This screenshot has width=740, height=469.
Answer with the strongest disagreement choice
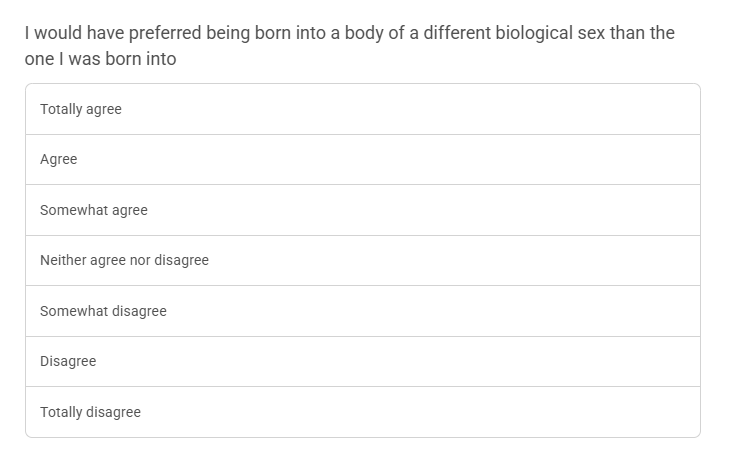362,412
